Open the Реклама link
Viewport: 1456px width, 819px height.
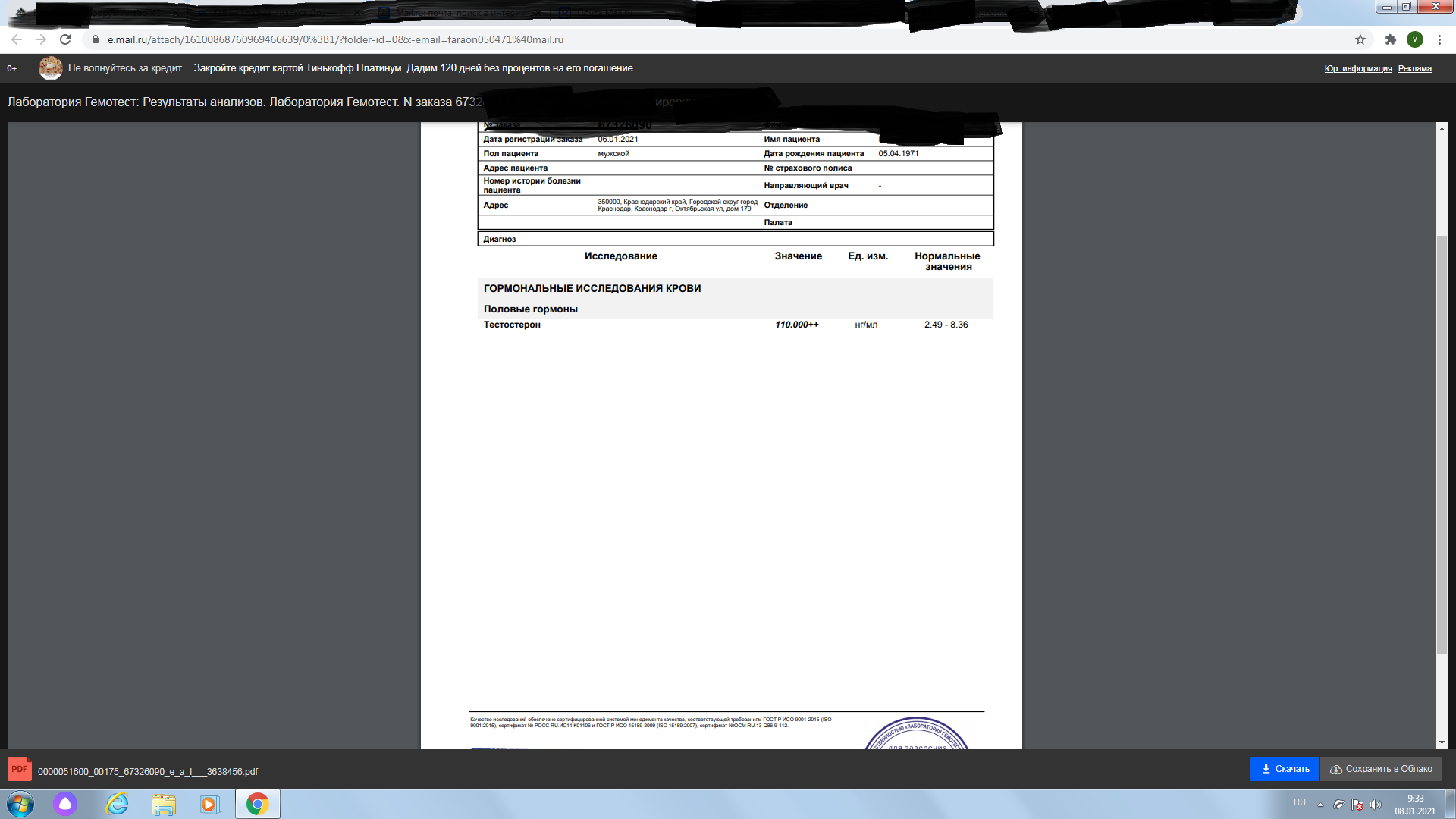coord(1414,69)
